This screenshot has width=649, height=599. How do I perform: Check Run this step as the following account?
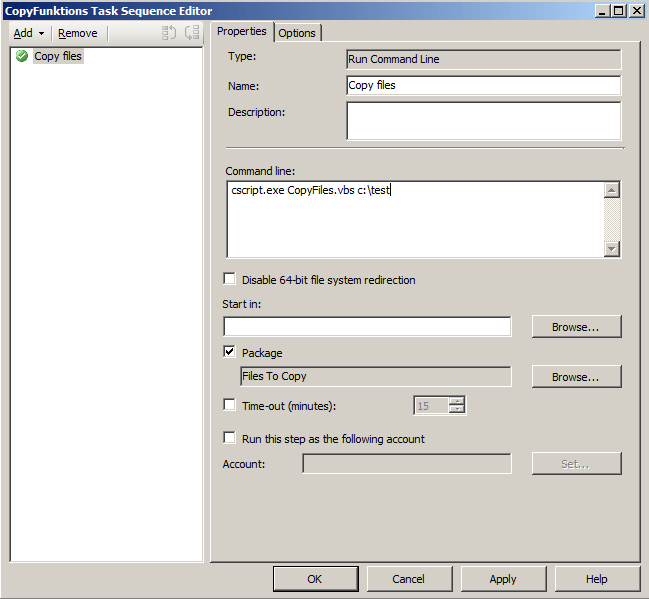(229, 438)
